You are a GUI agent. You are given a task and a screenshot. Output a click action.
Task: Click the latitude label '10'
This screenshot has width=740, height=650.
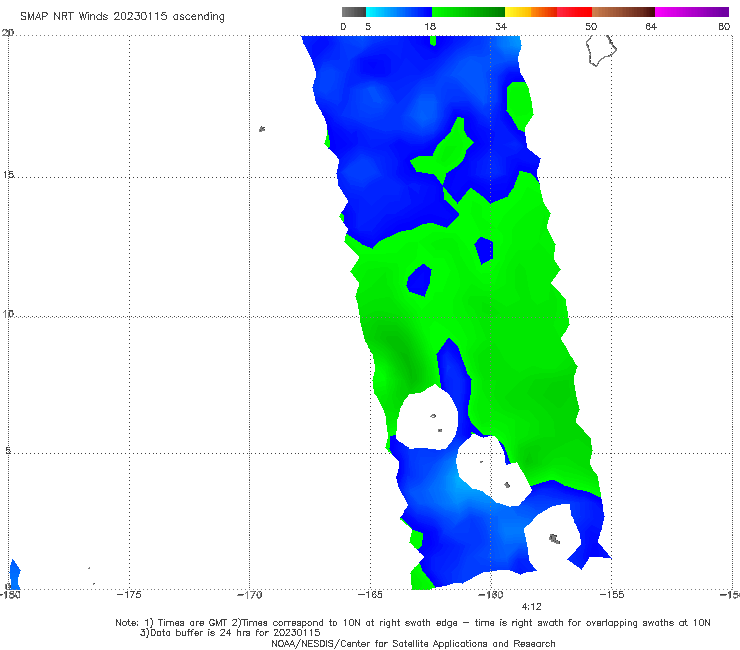click(x=8, y=313)
